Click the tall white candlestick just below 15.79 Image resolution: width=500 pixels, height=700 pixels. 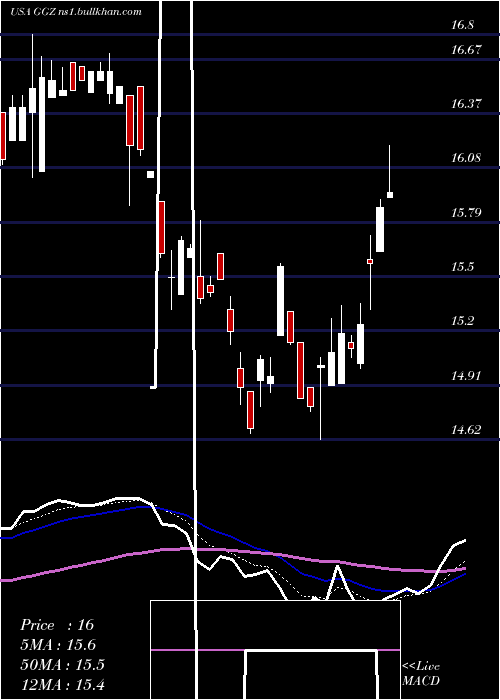coord(380,229)
